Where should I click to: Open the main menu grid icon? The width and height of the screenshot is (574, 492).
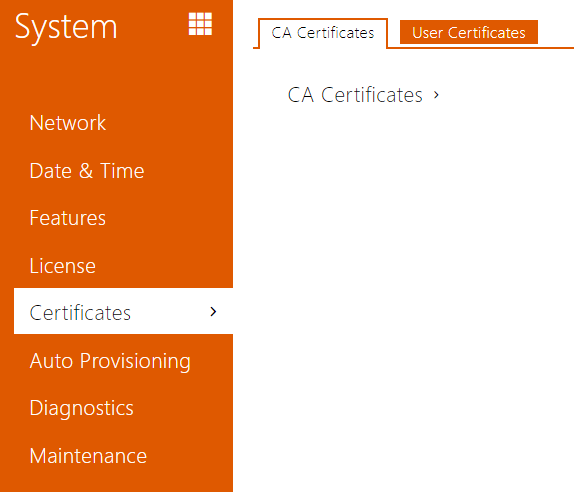pos(200,24)
